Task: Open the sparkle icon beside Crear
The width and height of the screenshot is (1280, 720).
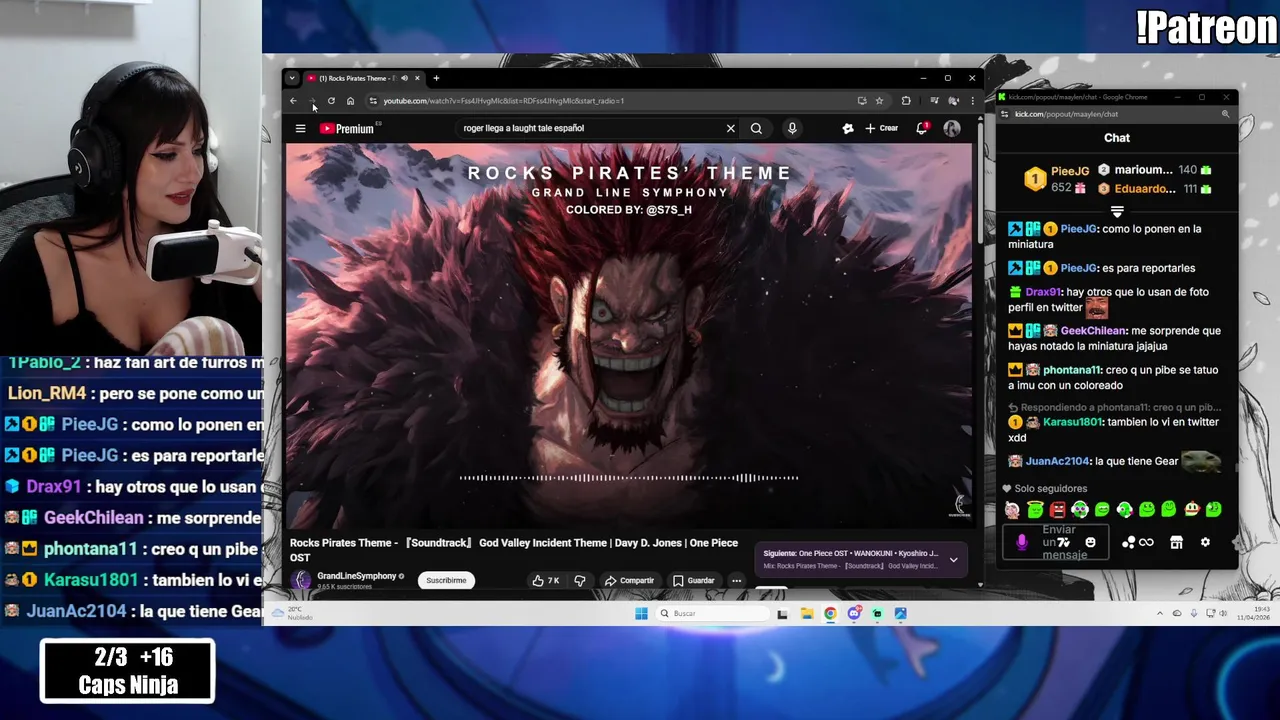Action: tap(848, 128)
